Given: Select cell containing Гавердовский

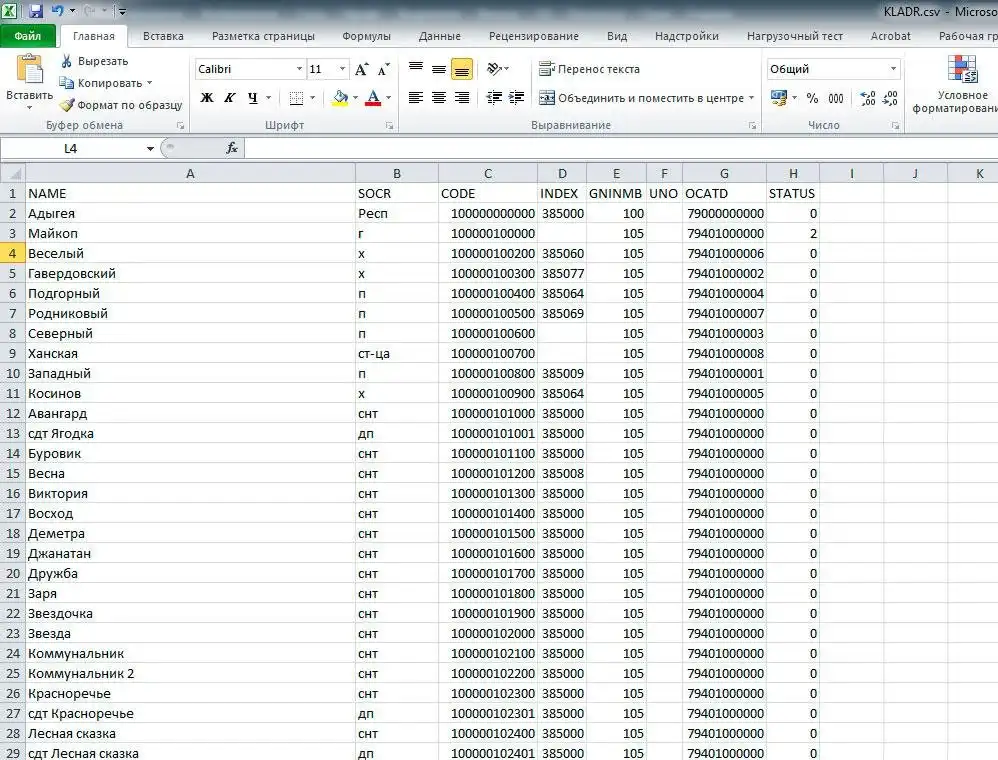Looking at the screenshot, I should click(190, 274).
